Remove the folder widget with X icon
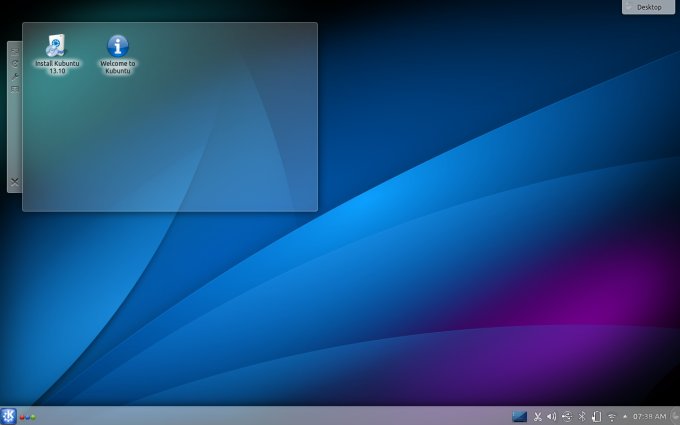Image resolution: width=680 pixels, height=425 pixels. [x=15, y=182]
